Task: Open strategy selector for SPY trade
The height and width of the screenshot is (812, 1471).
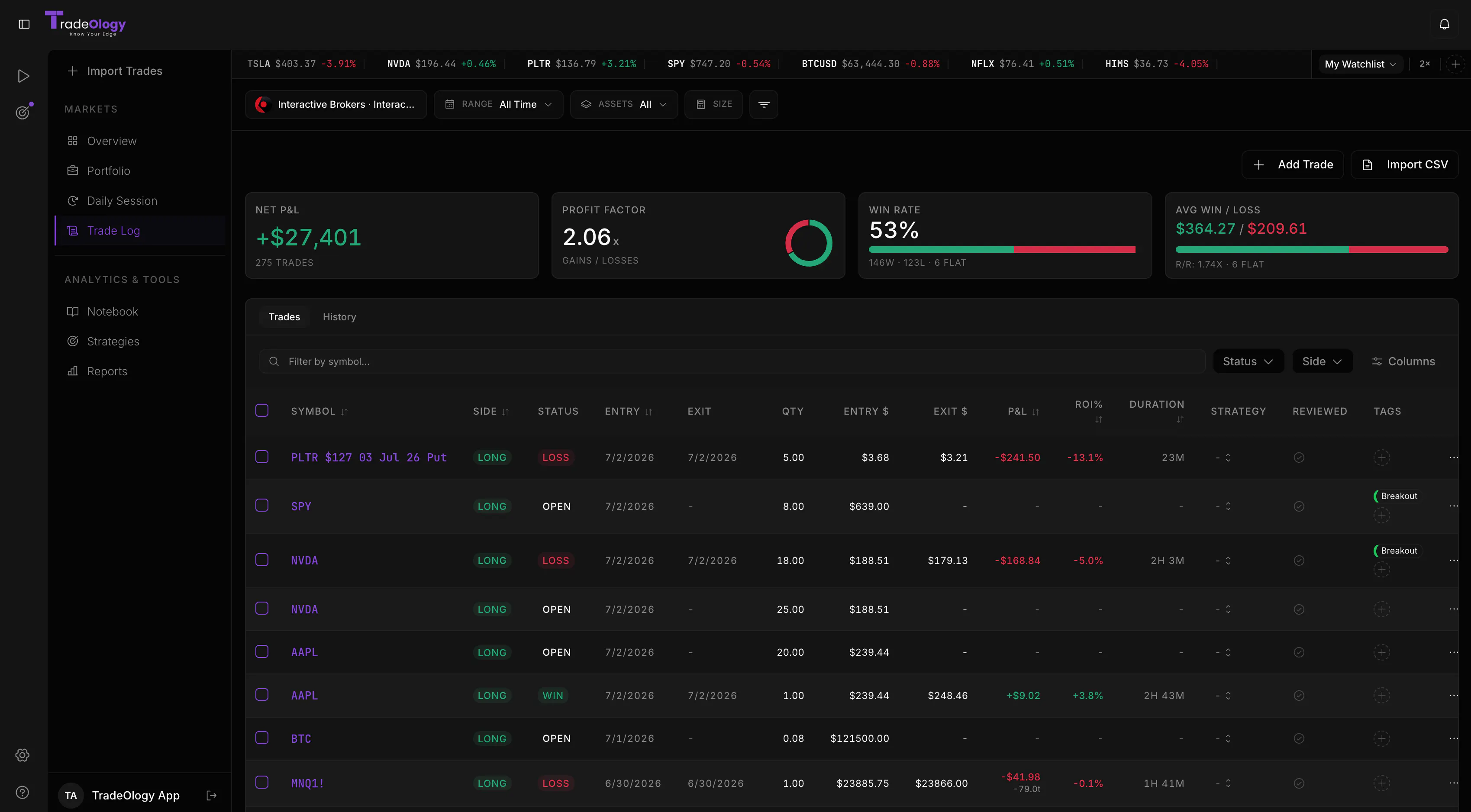Action: coord(1223,506)
